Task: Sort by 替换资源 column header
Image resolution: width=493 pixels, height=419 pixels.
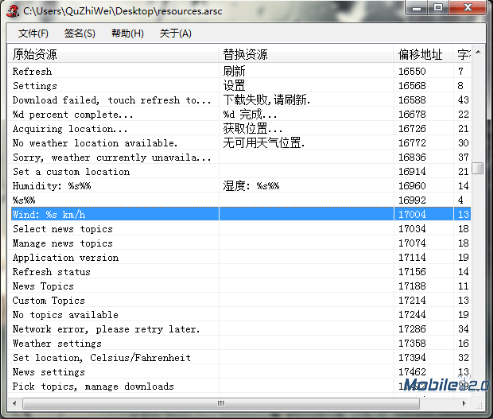Action: tap(307, 54)
